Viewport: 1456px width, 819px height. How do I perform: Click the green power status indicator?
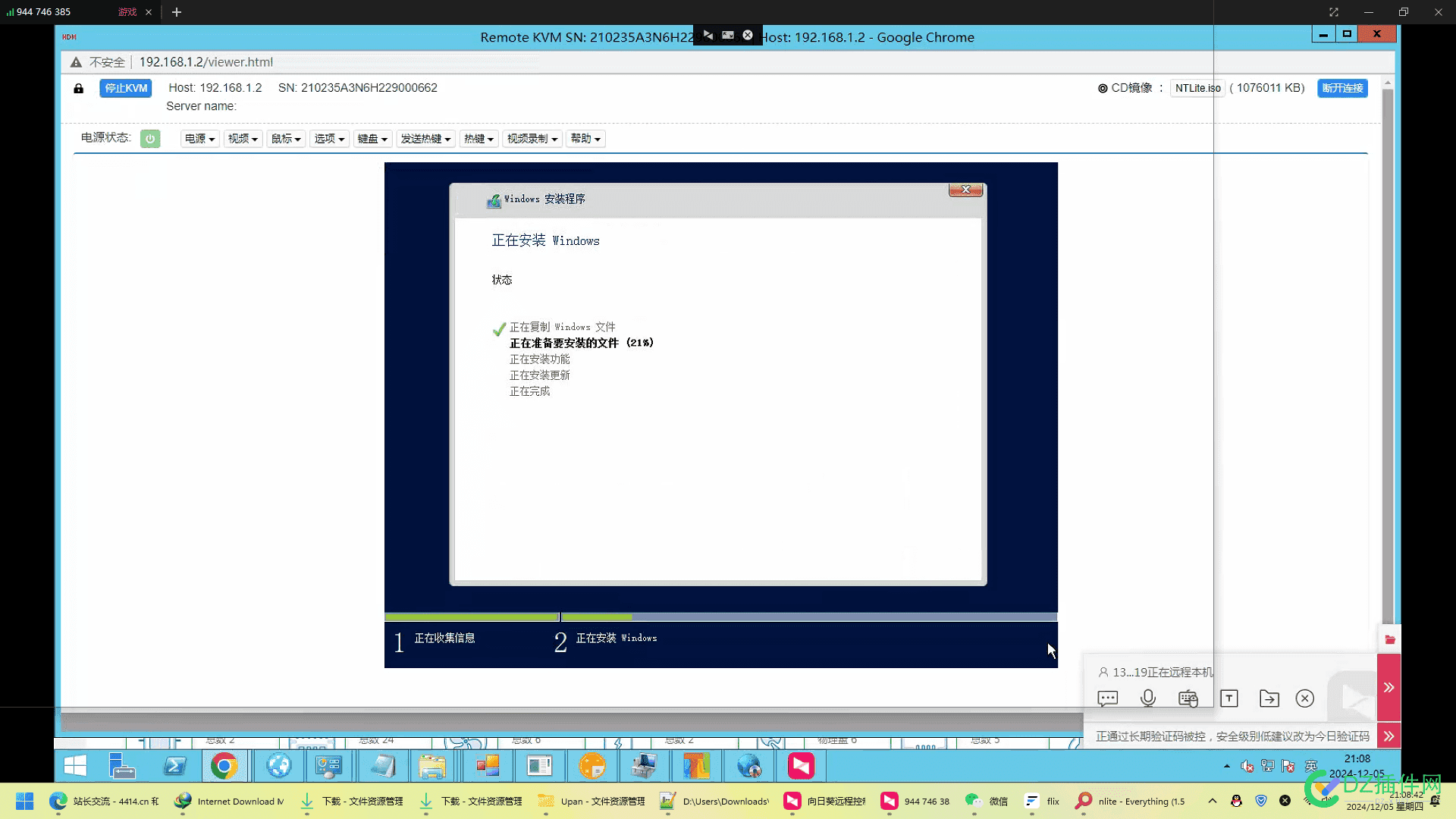tap(150, 139)
